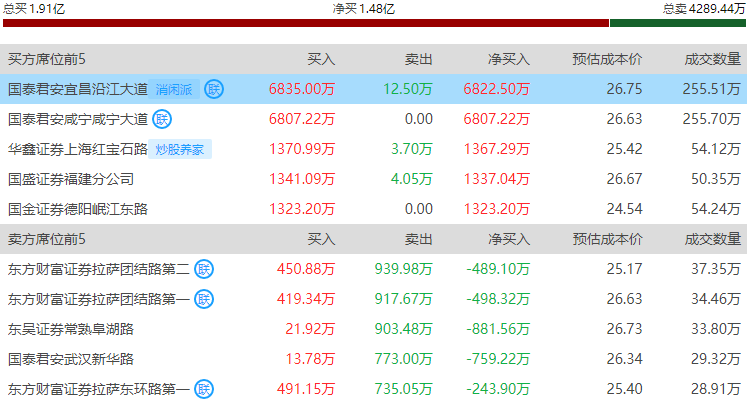Click the 买方席位前5 section title
Screen dimensions: 747x401
pyautogui.click(x=47, y=59)
